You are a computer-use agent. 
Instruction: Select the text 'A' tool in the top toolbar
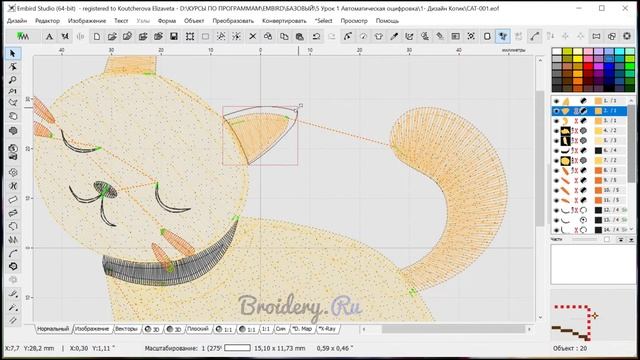49,36
